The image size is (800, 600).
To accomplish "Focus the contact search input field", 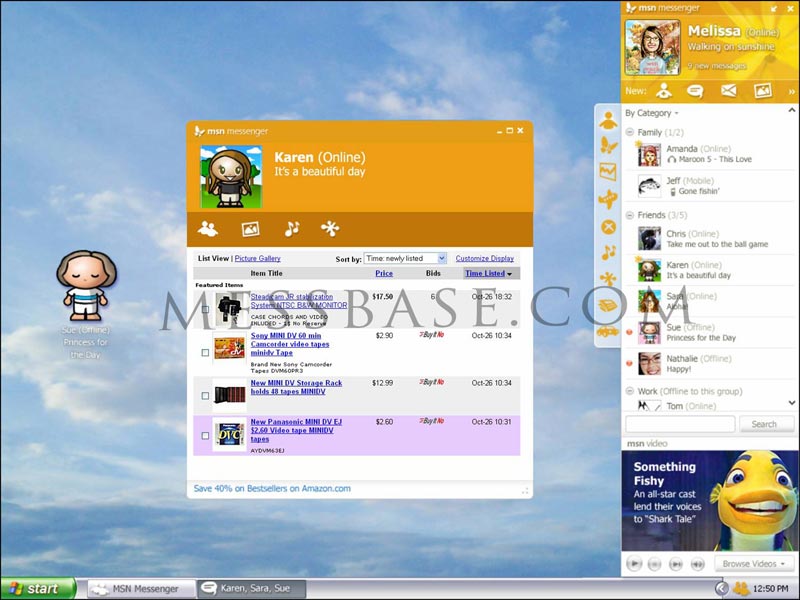I will [x=680, y=423].
